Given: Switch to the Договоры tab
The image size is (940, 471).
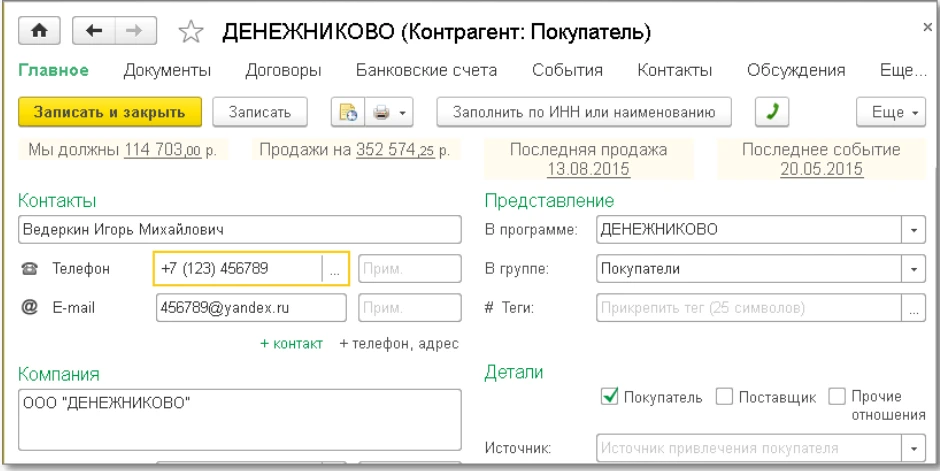Looking at the screenshot, I should pyautogui.click(x=283, y=70).
